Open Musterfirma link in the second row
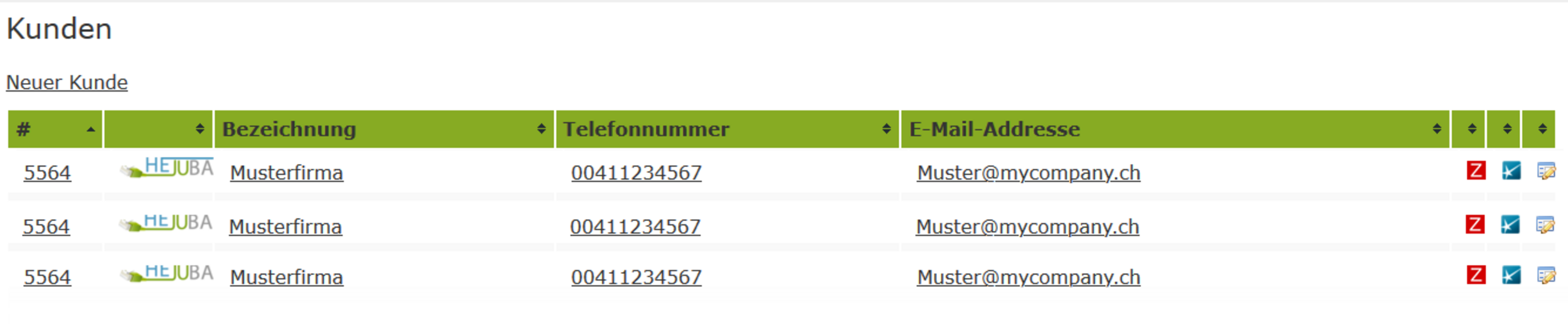This screenshot has width=1568, height=324. point(285,227)
